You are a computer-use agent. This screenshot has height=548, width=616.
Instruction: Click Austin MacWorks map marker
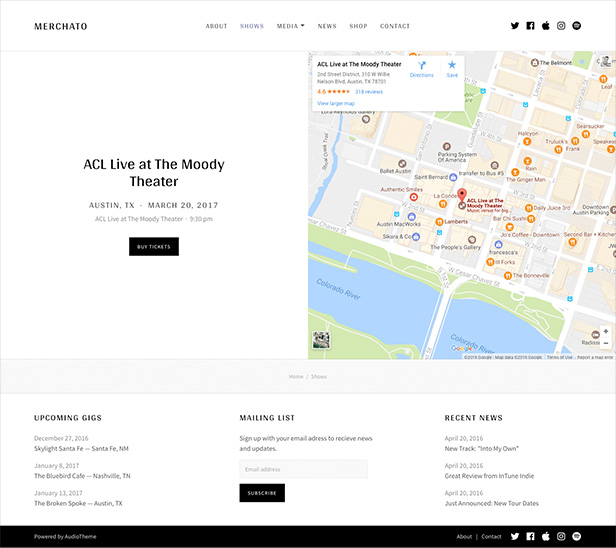point(411,216)
